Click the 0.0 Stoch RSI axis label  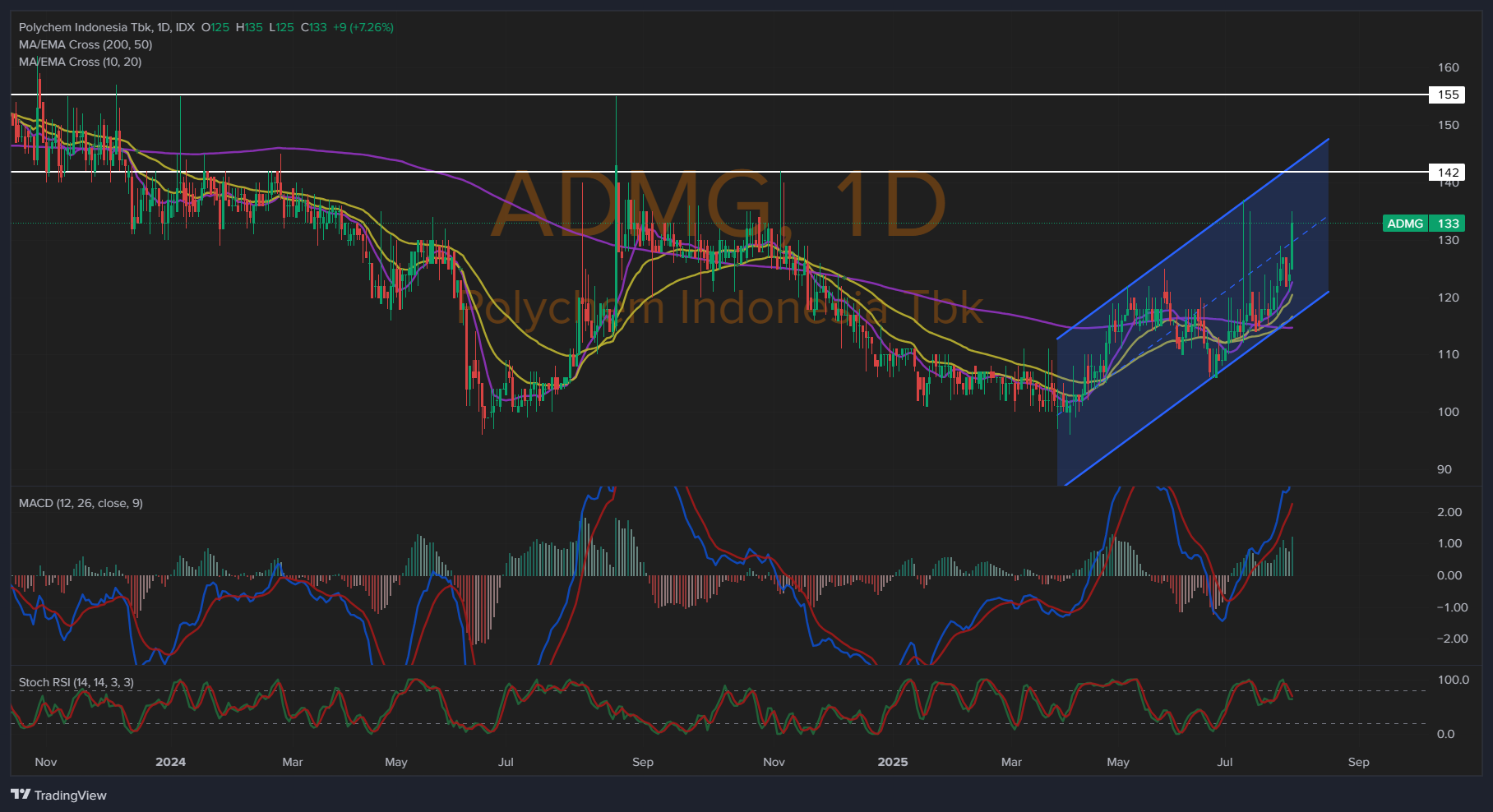pyautogui.click(x=1445, y=734)
